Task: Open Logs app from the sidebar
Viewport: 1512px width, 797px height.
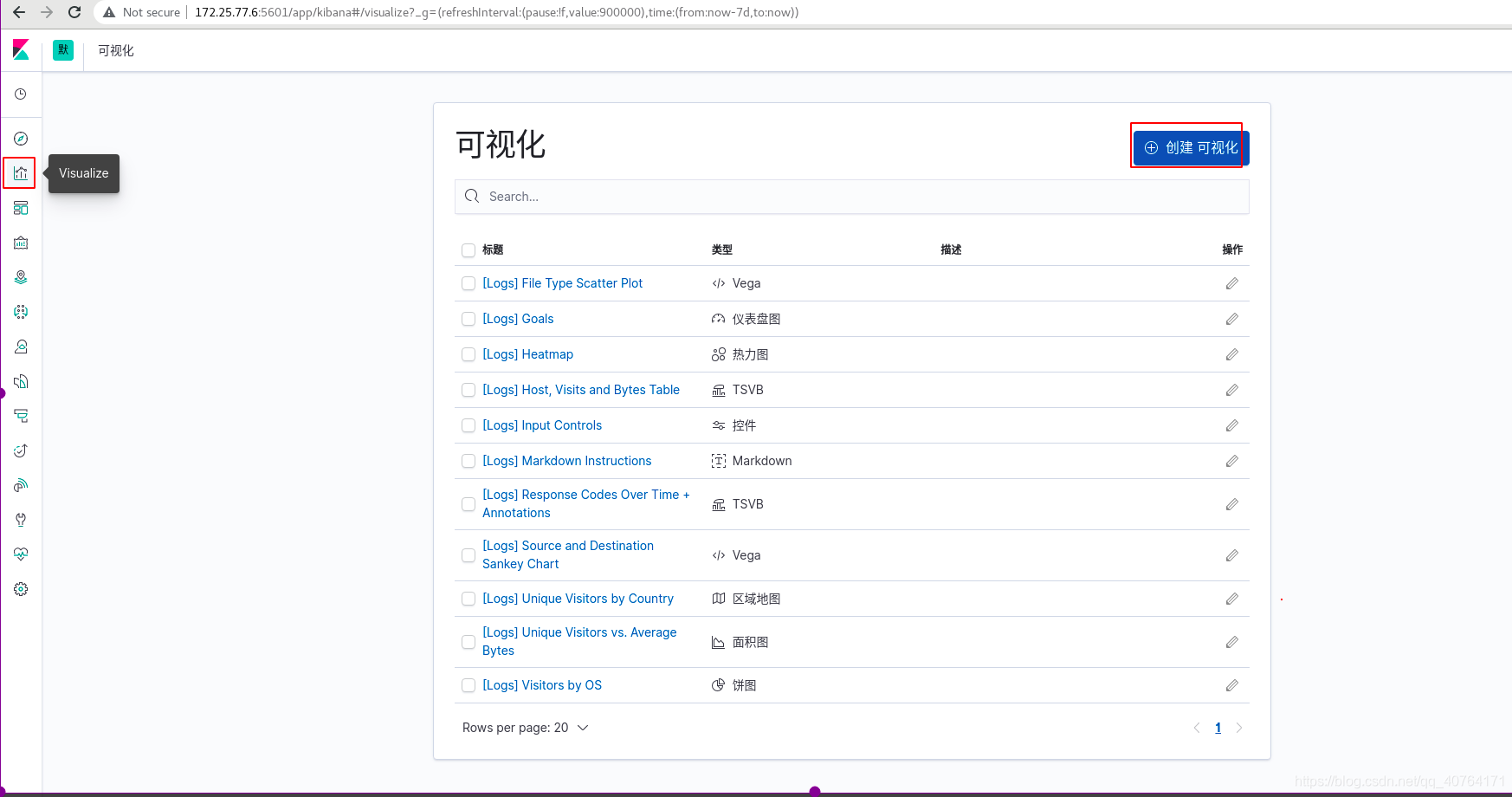Action: 21,381
